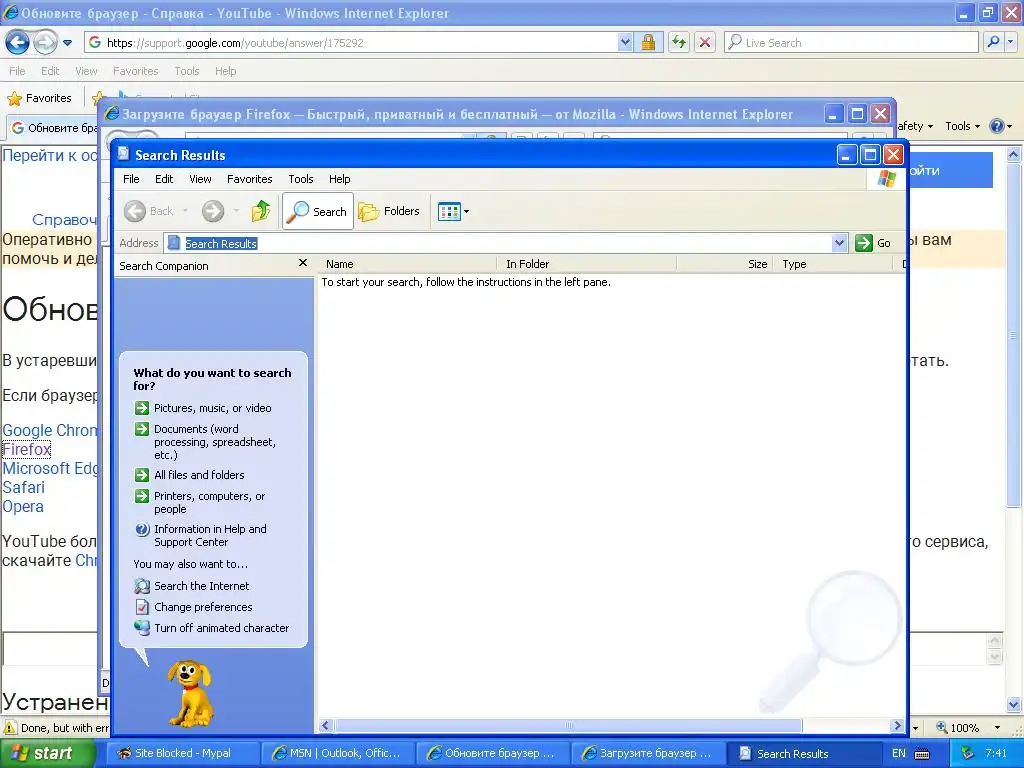Choose All files and folders search

point(189,475)
